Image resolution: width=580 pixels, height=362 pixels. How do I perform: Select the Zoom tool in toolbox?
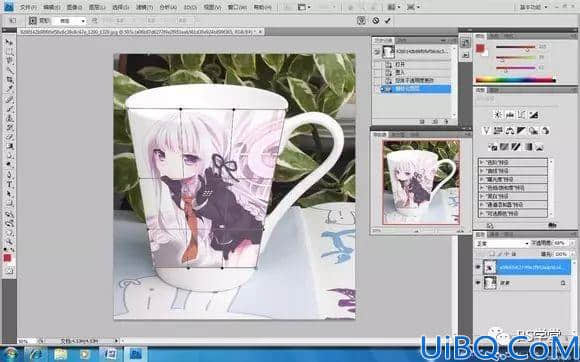9,242
